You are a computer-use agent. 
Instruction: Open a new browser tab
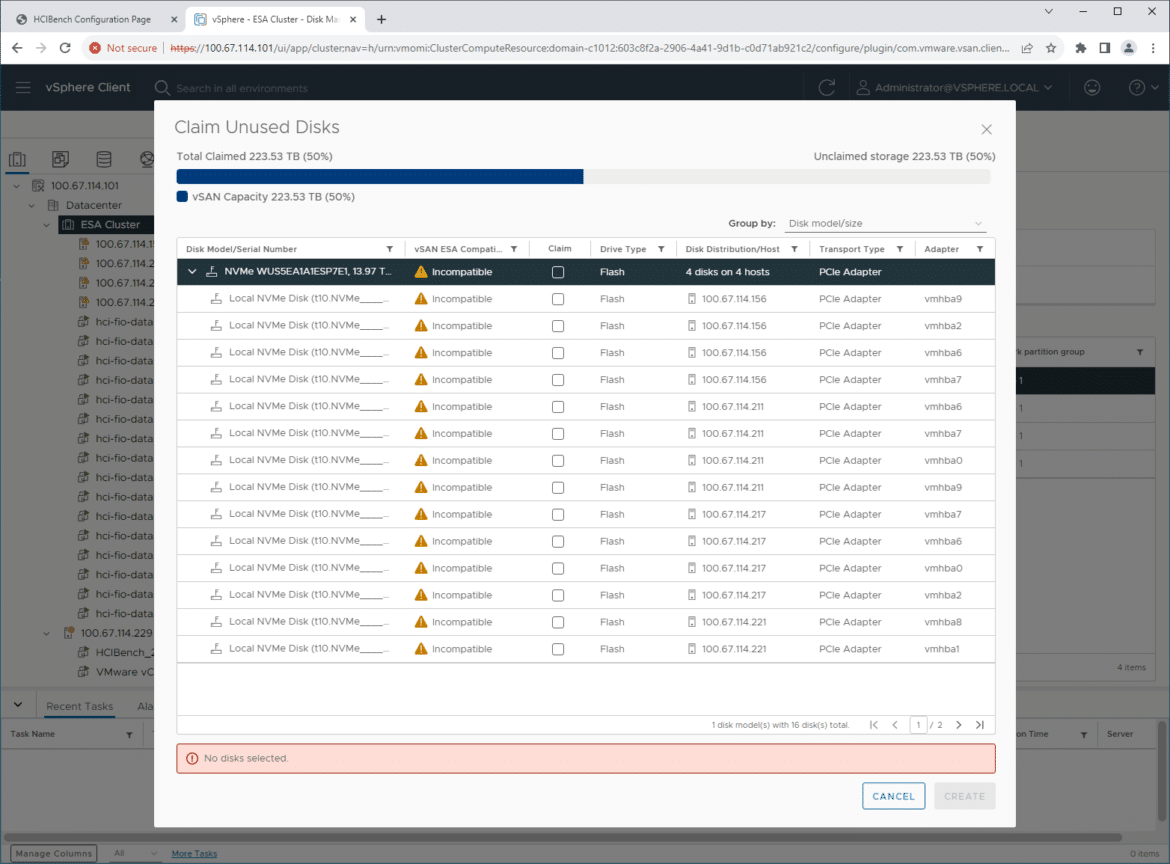coord(381,19)
